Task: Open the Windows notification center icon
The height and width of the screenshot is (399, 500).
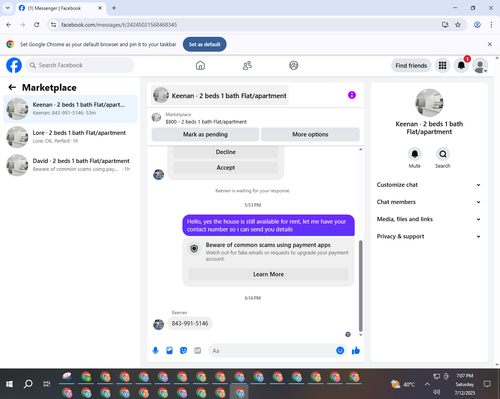Action: coord(487,384)
